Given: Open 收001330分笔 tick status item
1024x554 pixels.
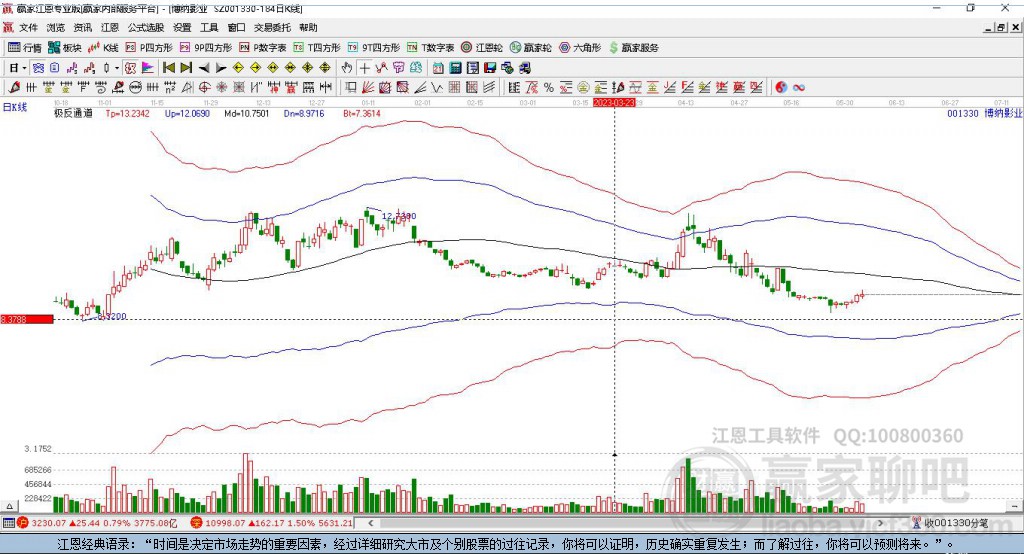Looking at the screenshot, I should tap(950, 523).
